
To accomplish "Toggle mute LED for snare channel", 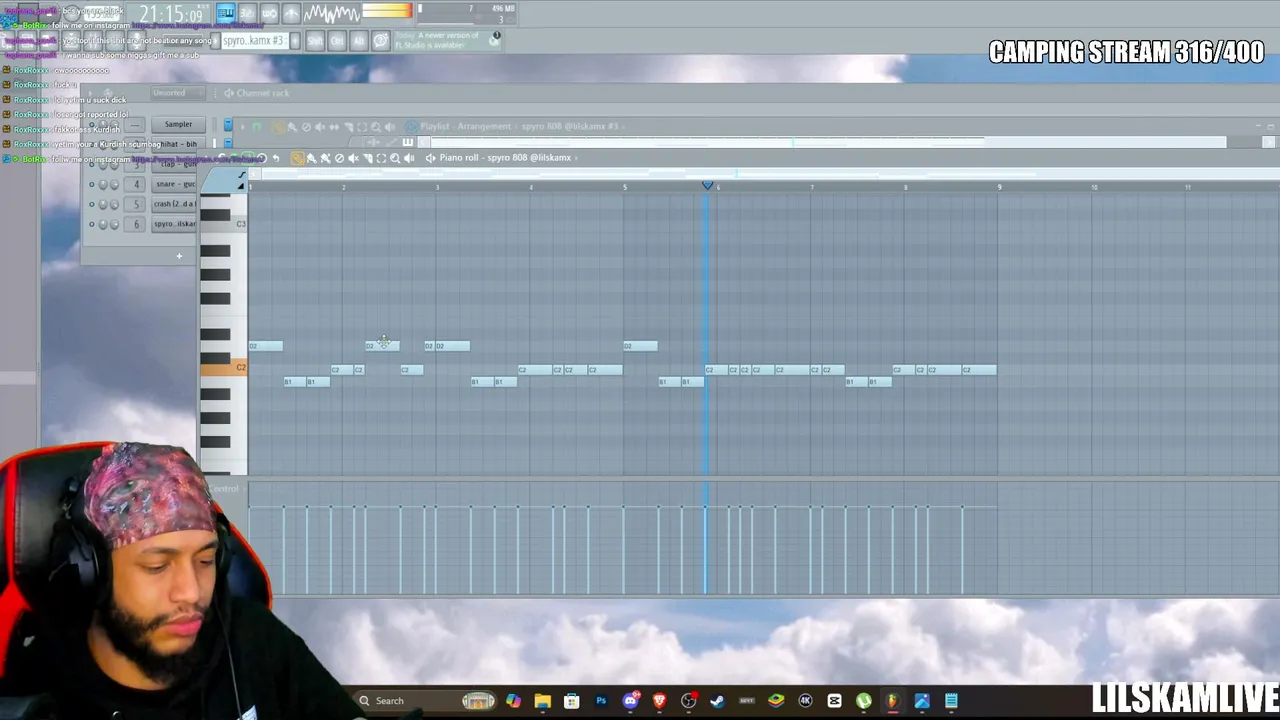I will click(92, 184).
